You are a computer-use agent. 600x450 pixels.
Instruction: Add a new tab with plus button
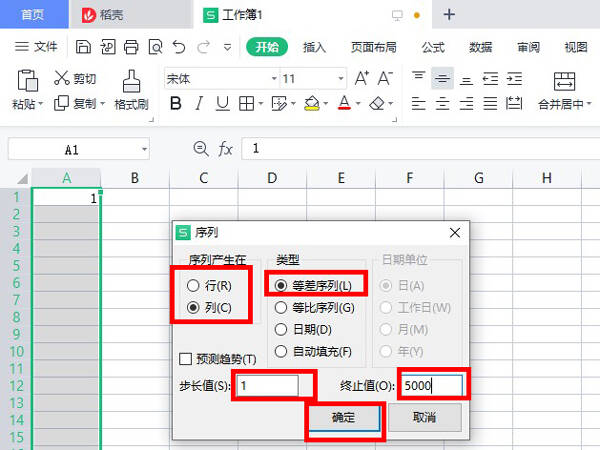[x=449, y=15]
